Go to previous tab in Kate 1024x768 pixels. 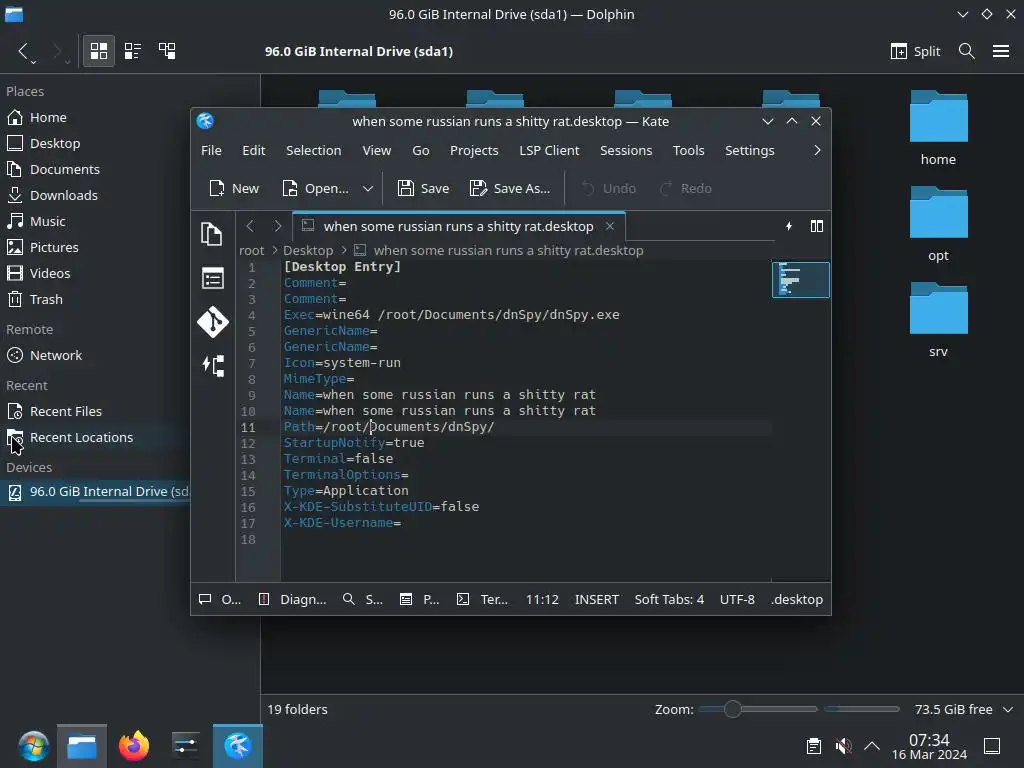click(249, 226)
